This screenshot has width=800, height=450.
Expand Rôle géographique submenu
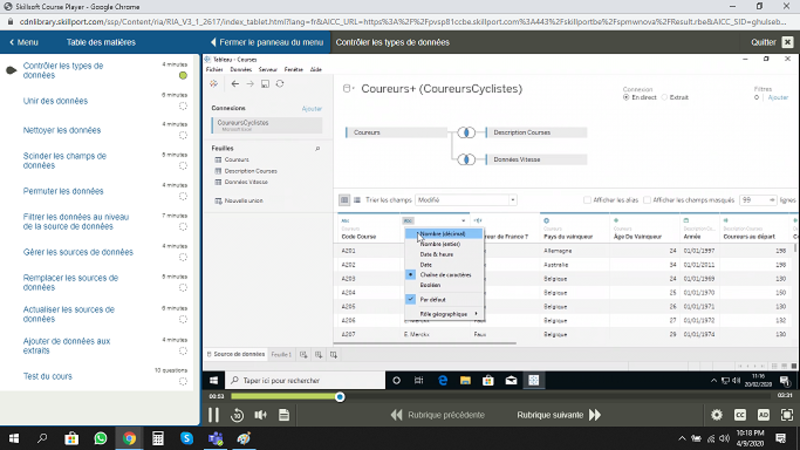coord(444,314)
